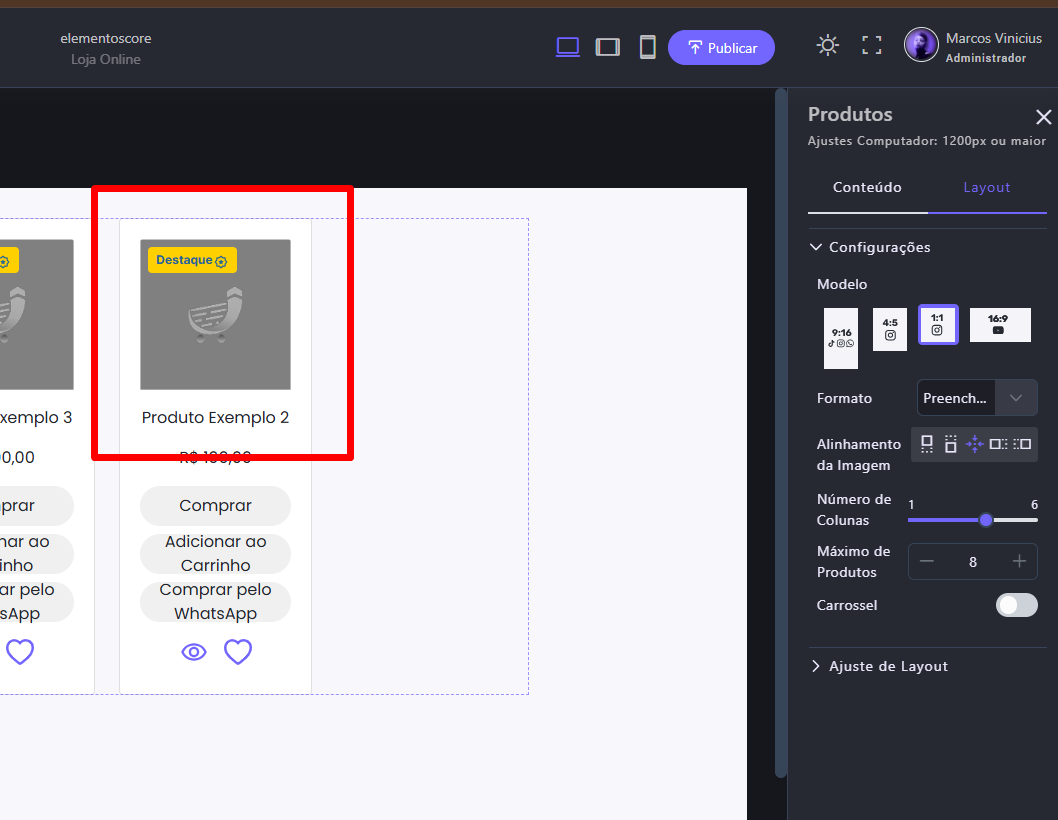The width and height of the screenshot is (1058, 820).
Task: Click the Publicar button
Action: 721,47
